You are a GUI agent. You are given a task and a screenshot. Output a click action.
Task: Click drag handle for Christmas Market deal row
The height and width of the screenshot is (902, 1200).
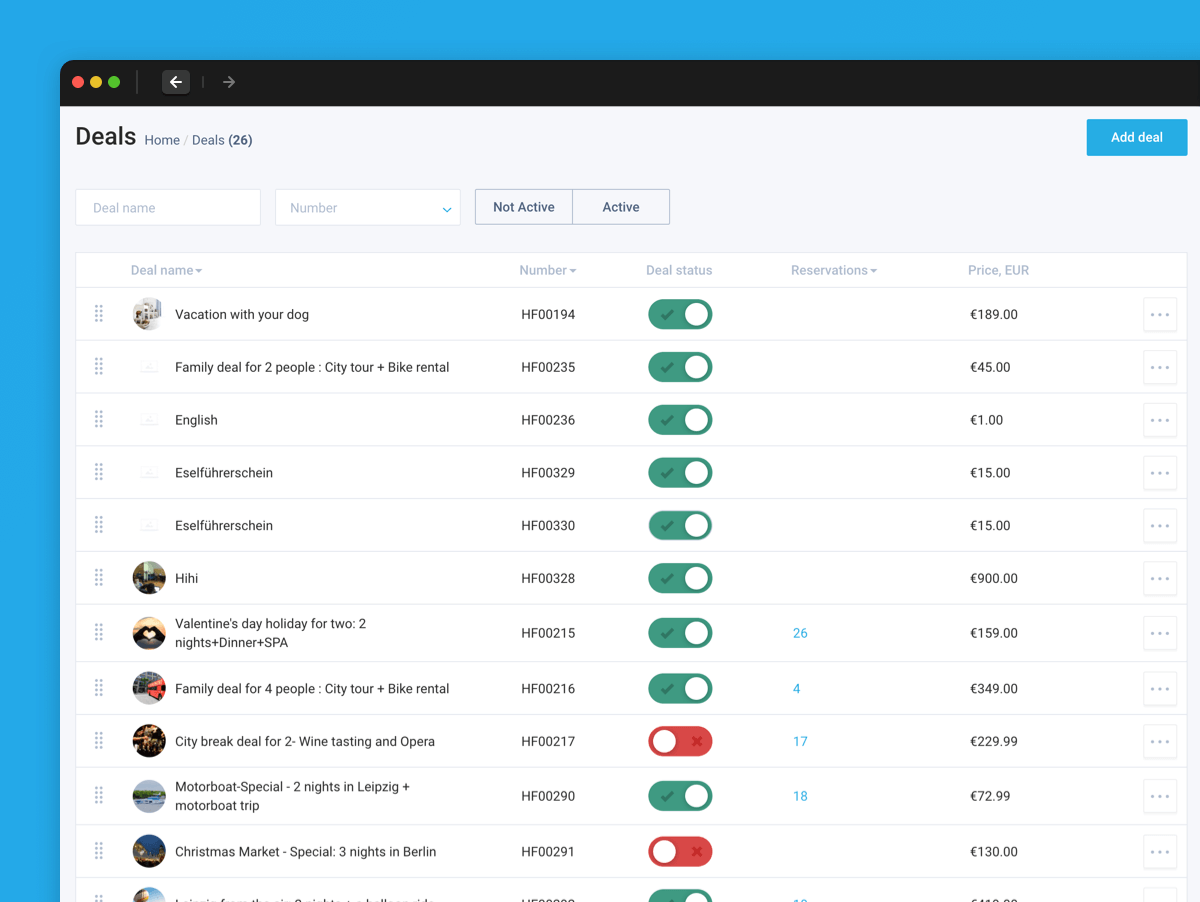99,852
